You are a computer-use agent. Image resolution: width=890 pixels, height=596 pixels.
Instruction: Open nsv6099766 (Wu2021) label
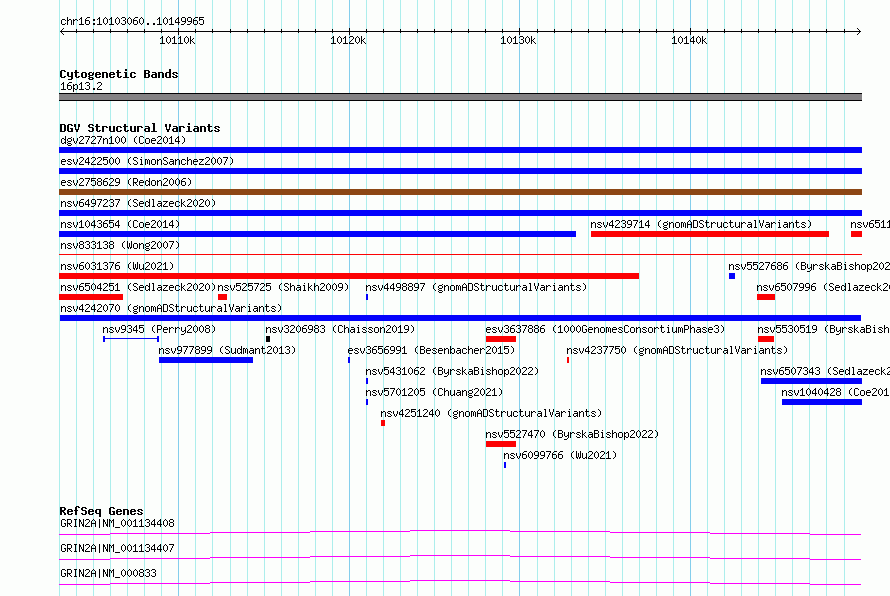point(560,455)
